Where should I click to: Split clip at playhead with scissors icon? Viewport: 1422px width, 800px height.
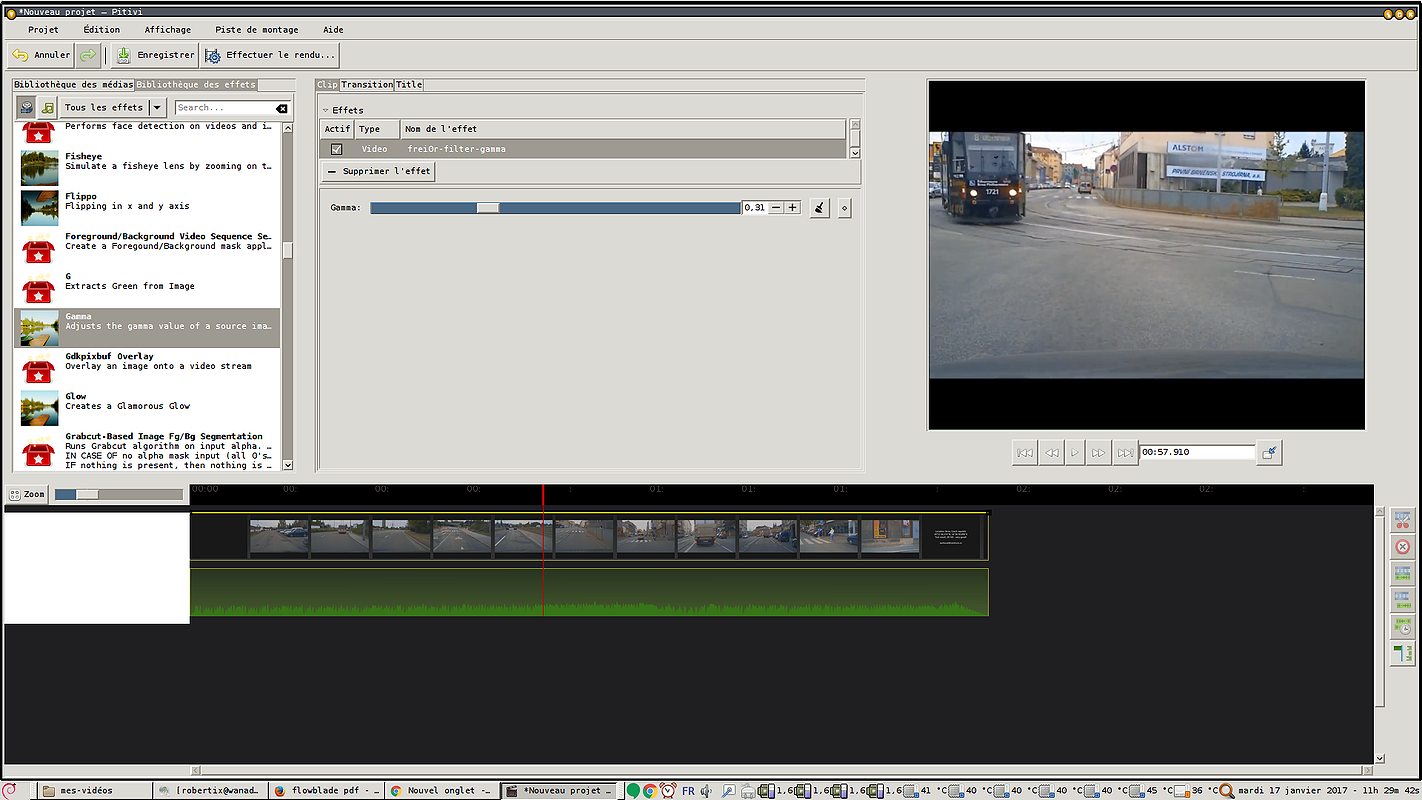coord(1402,519)
